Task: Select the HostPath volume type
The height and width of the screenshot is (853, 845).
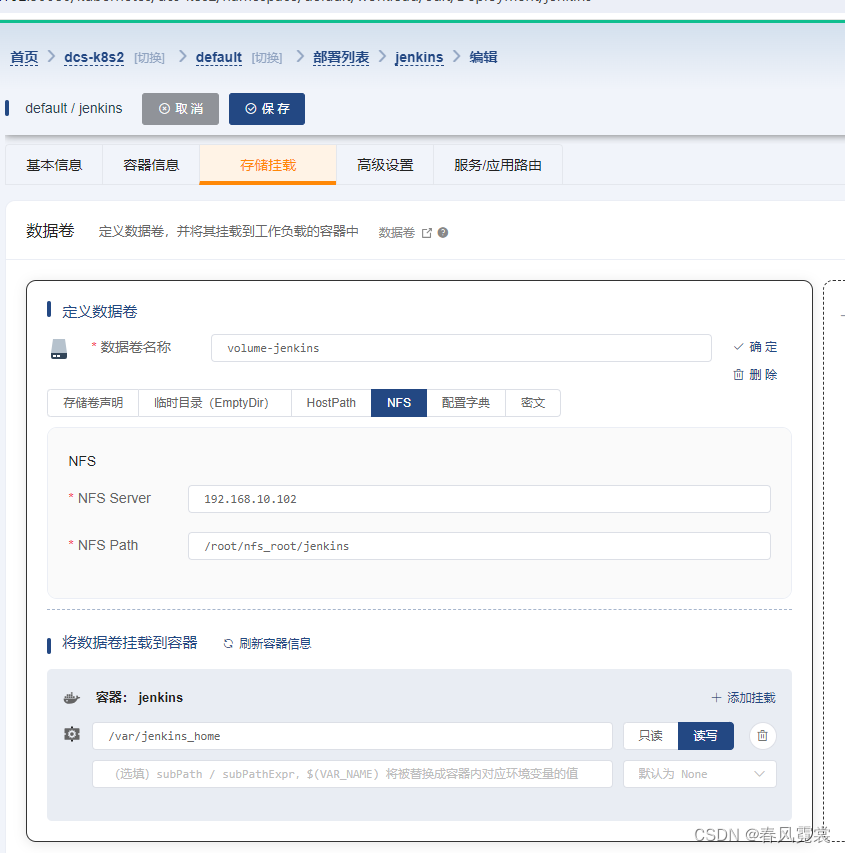Action: click(330, 402)
